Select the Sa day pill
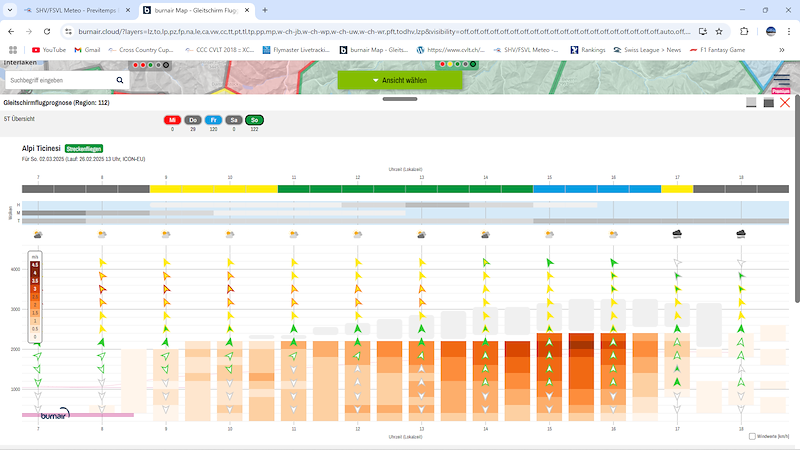The height and width of the screenshot is (450, 800). [x=234, y=120]
